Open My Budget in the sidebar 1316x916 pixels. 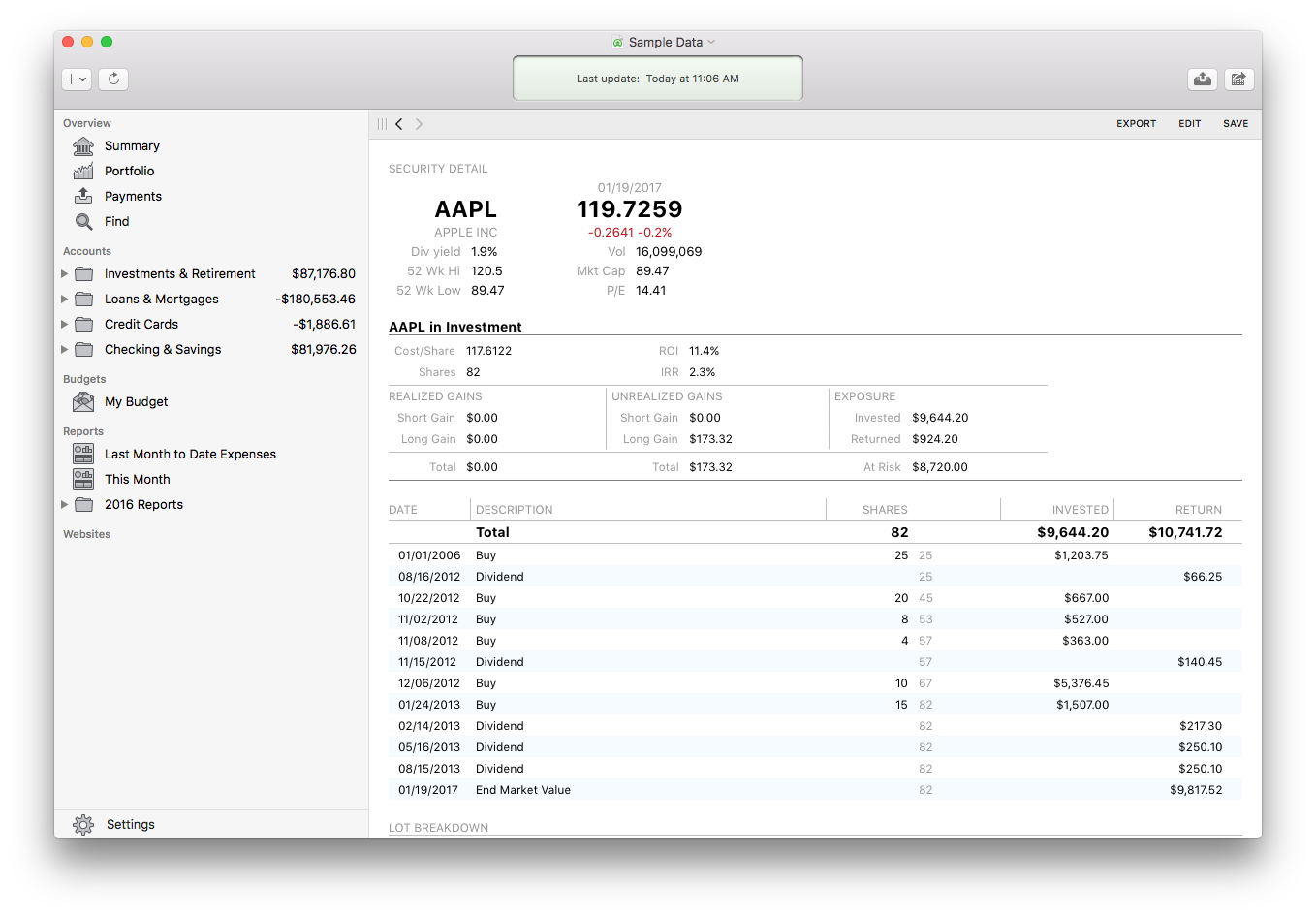pyautogui.click(x=137, y=402)
